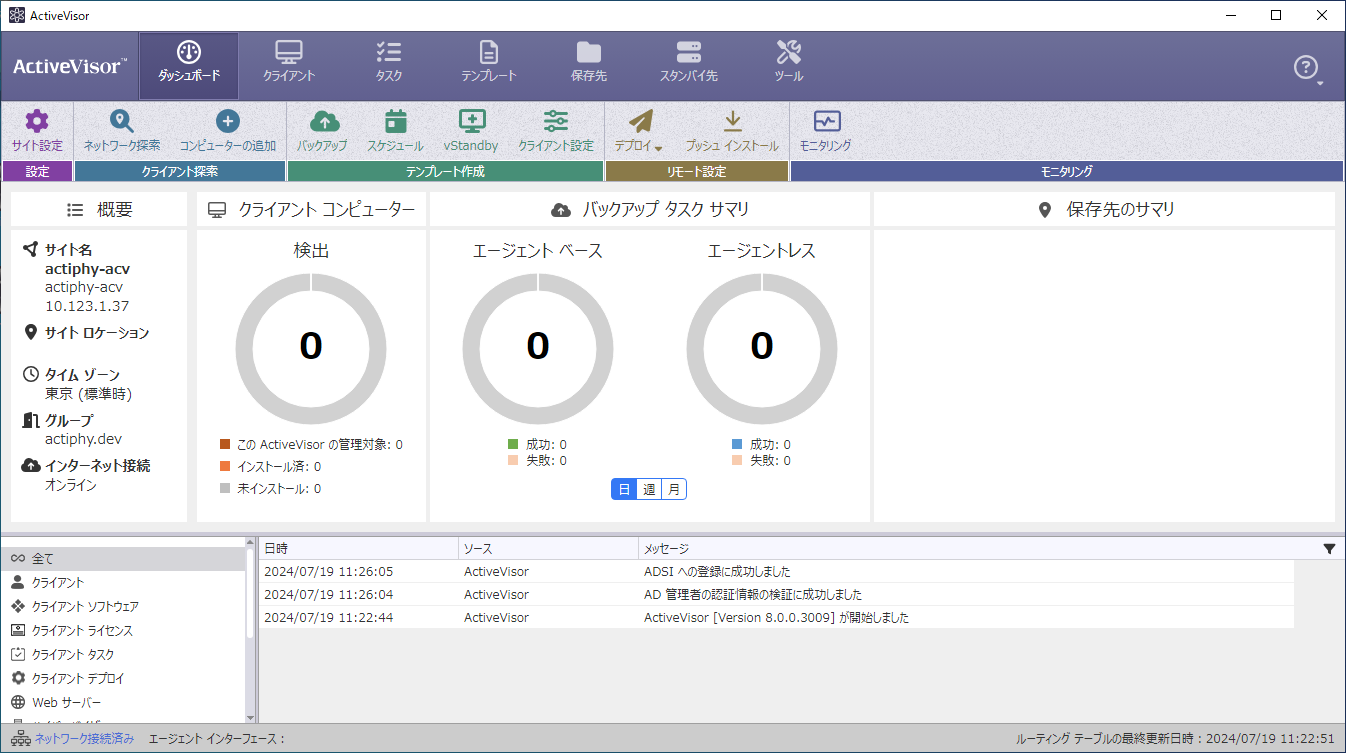Screen dimensions: 1346x753
Task: Select the 週 week view toggle
Action: coord(649,489)
